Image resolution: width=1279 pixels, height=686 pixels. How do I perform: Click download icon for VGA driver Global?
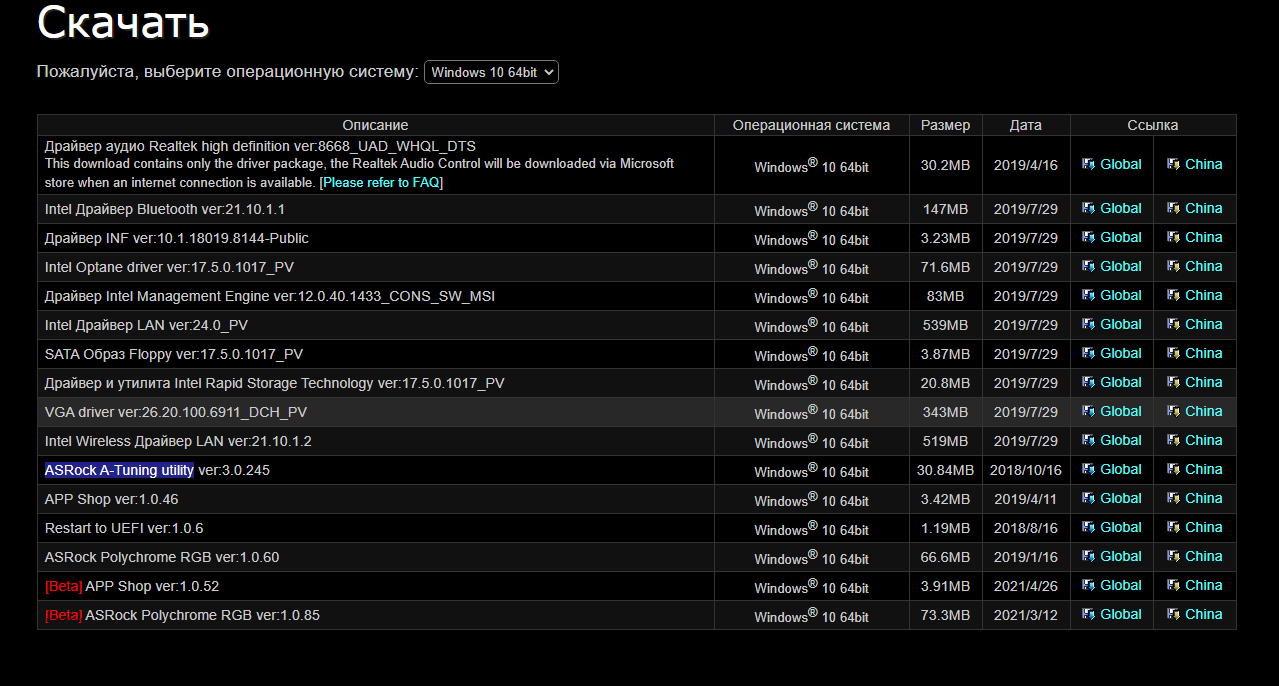[1088, 412]
